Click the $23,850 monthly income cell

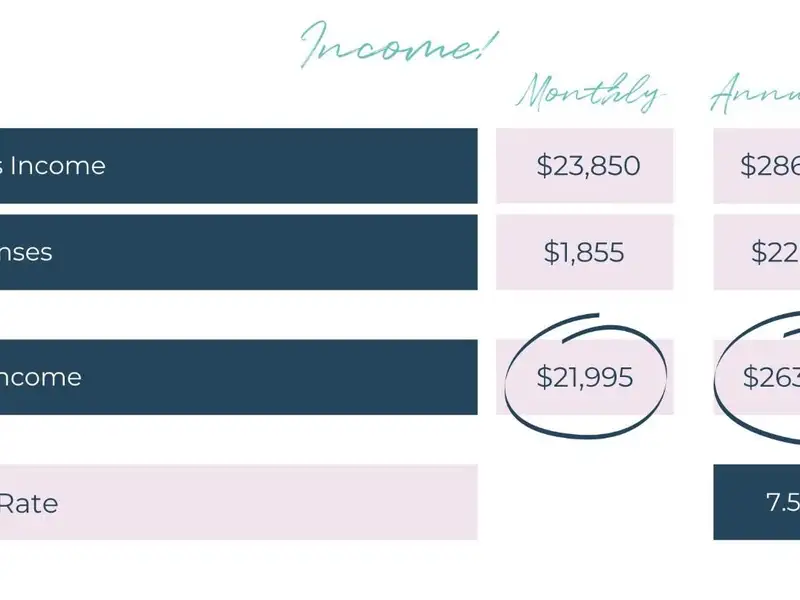pyautogui.click(x=585, y=166)
